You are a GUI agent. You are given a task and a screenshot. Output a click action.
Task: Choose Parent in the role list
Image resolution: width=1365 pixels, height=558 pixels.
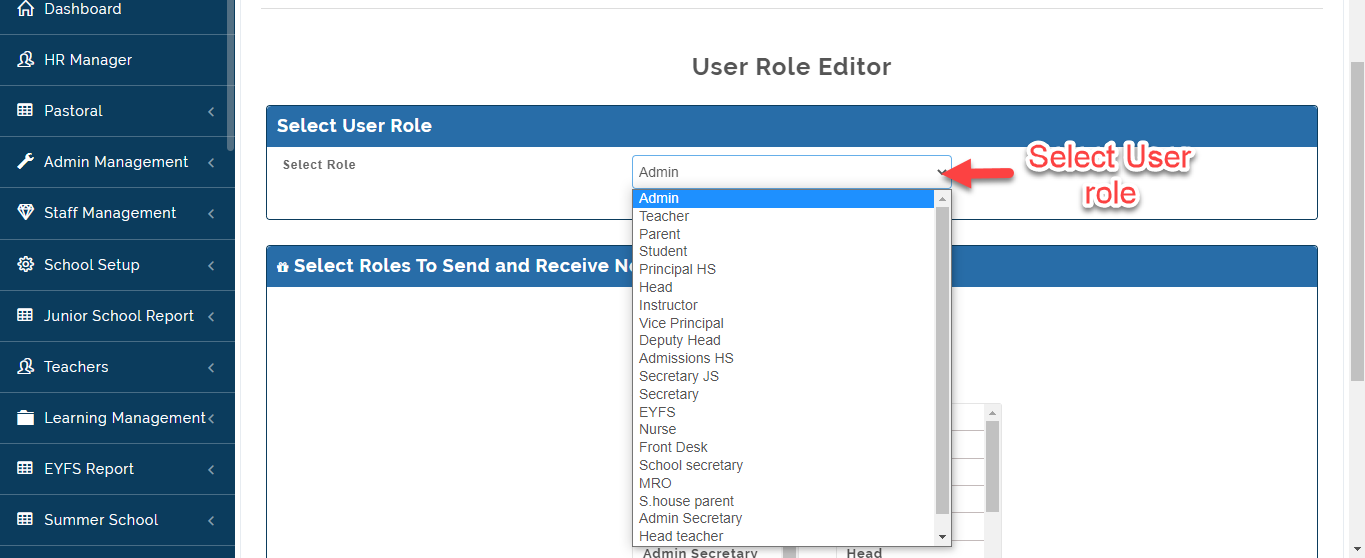click(x=784, y=234)
